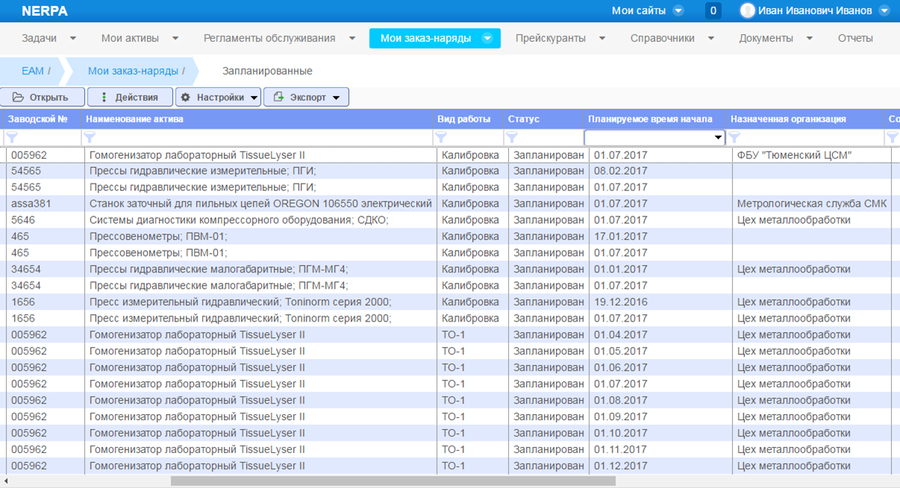Viewport: 900px width, 488px height.
Task: Expand the Настройки dropdown button
Action: tap(217, 97)
